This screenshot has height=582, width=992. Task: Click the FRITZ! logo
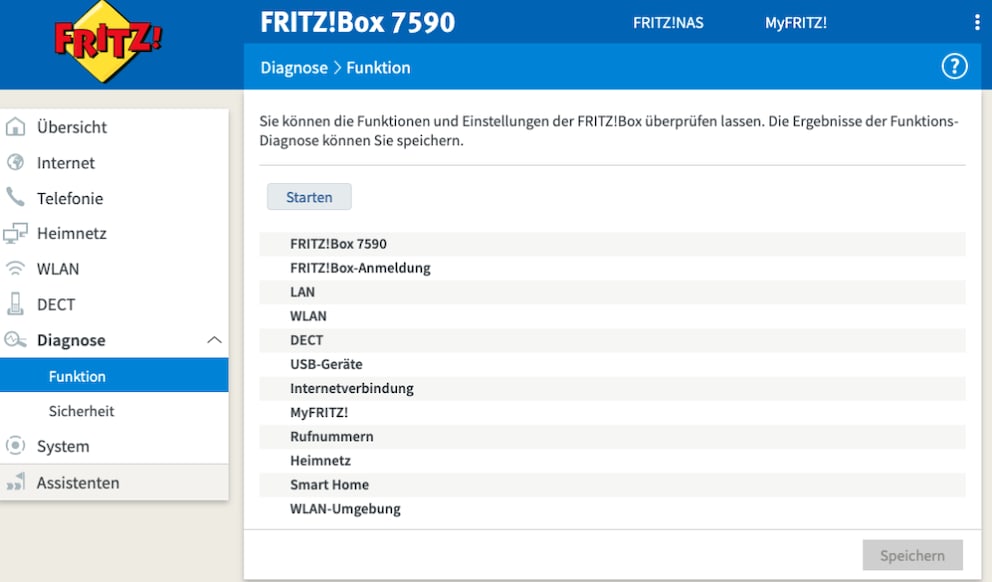[108, 42]
